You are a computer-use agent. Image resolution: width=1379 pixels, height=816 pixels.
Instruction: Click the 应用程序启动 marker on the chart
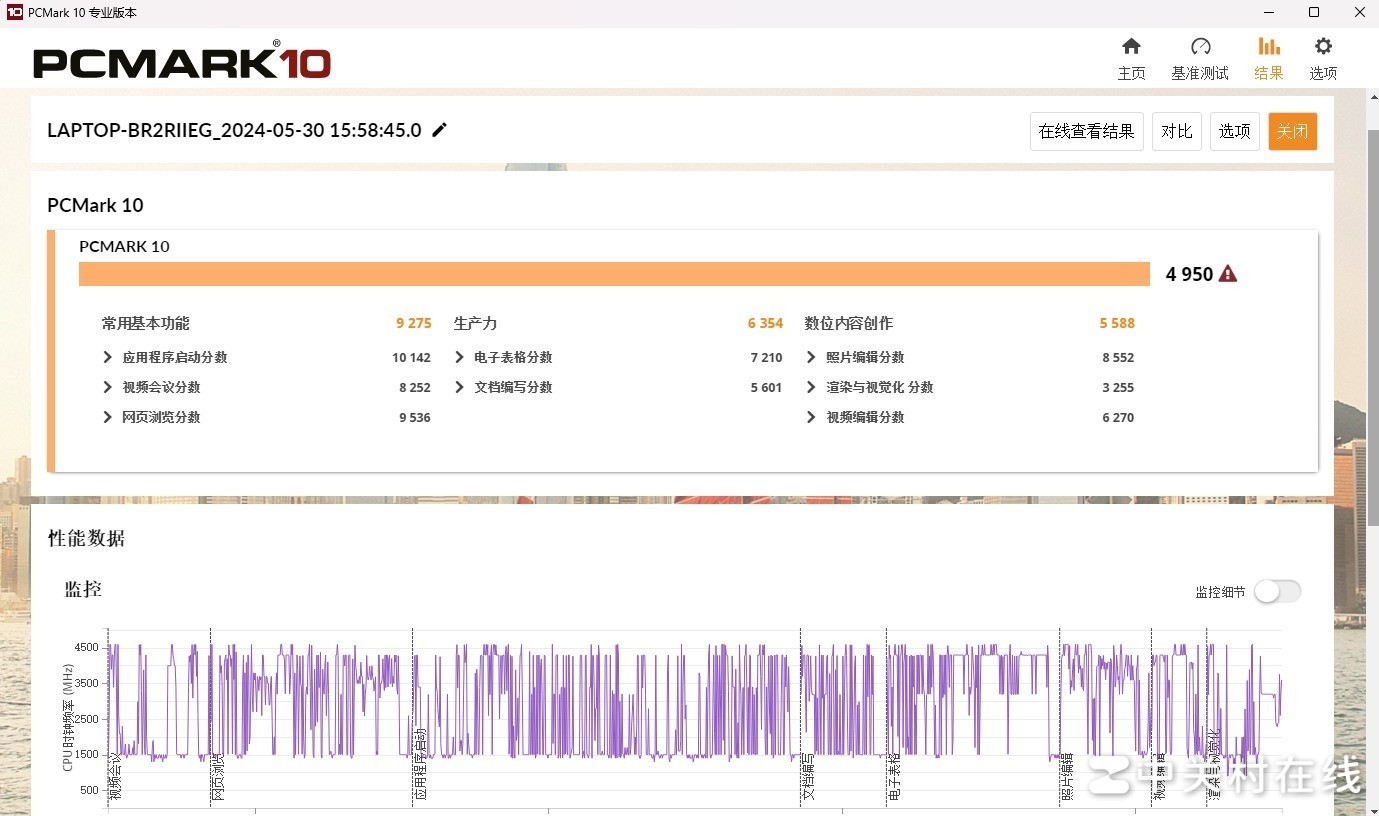click(x=420, y=765)
